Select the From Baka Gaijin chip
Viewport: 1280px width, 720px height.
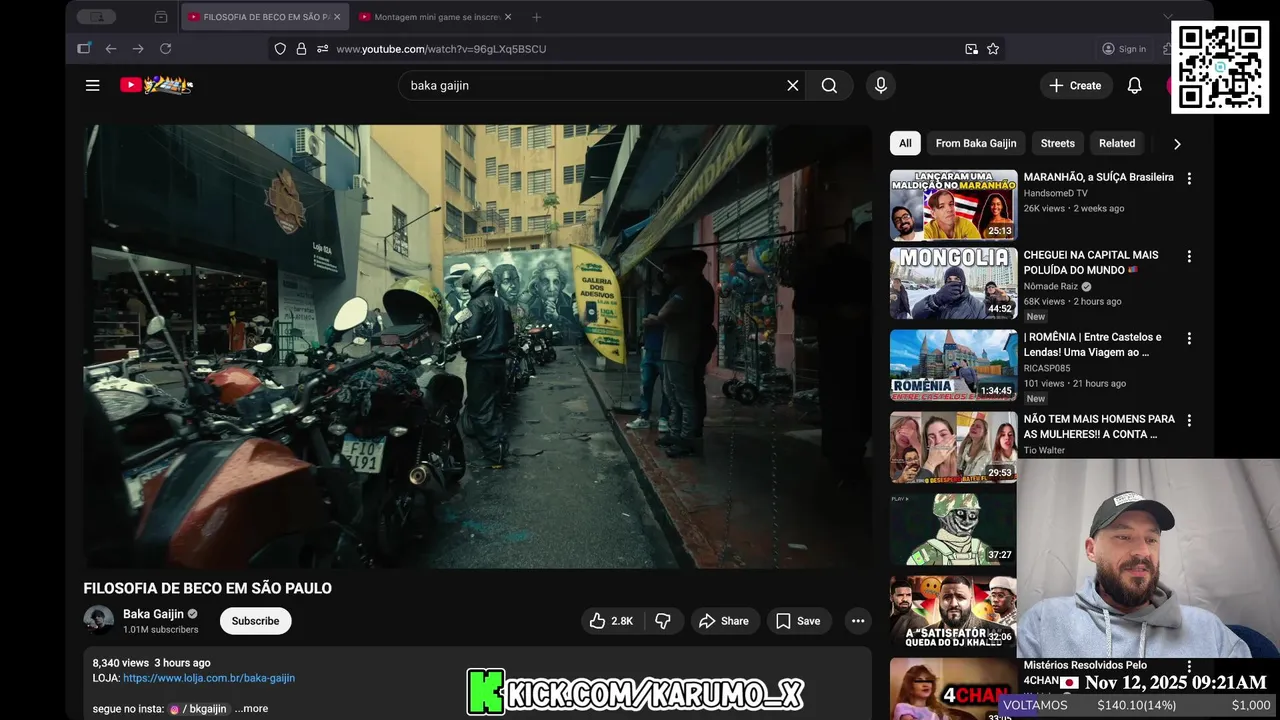pyautogui.click(x=976, y=143)
